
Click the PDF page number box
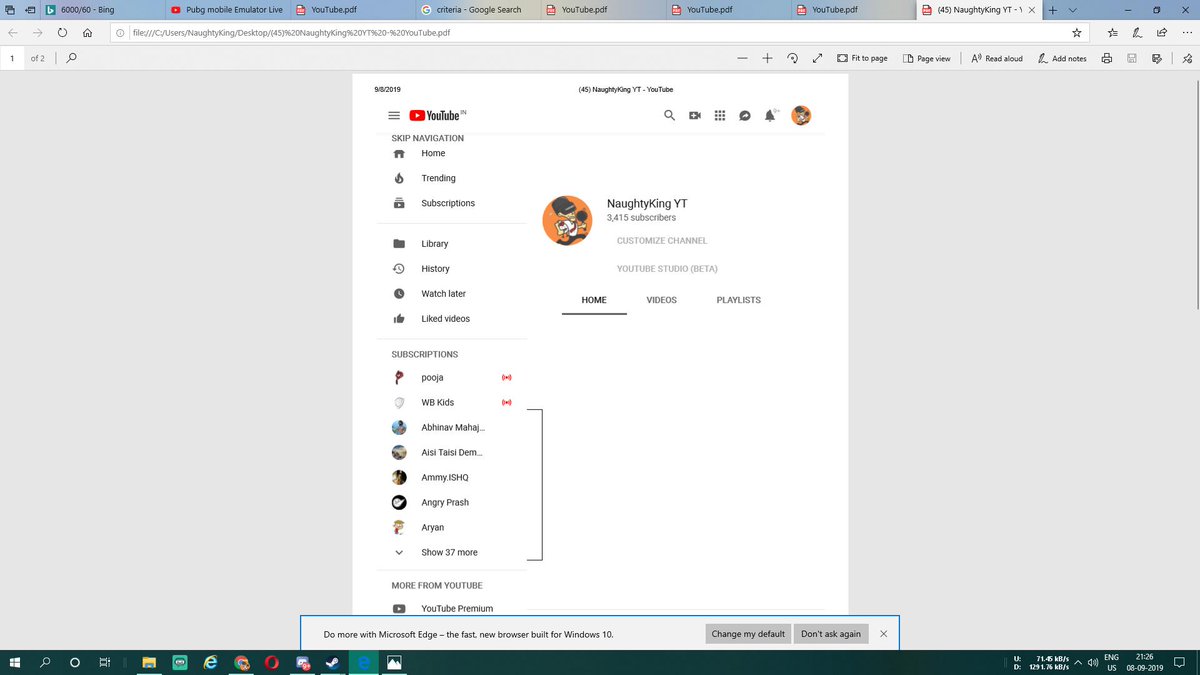pos(12,58)
